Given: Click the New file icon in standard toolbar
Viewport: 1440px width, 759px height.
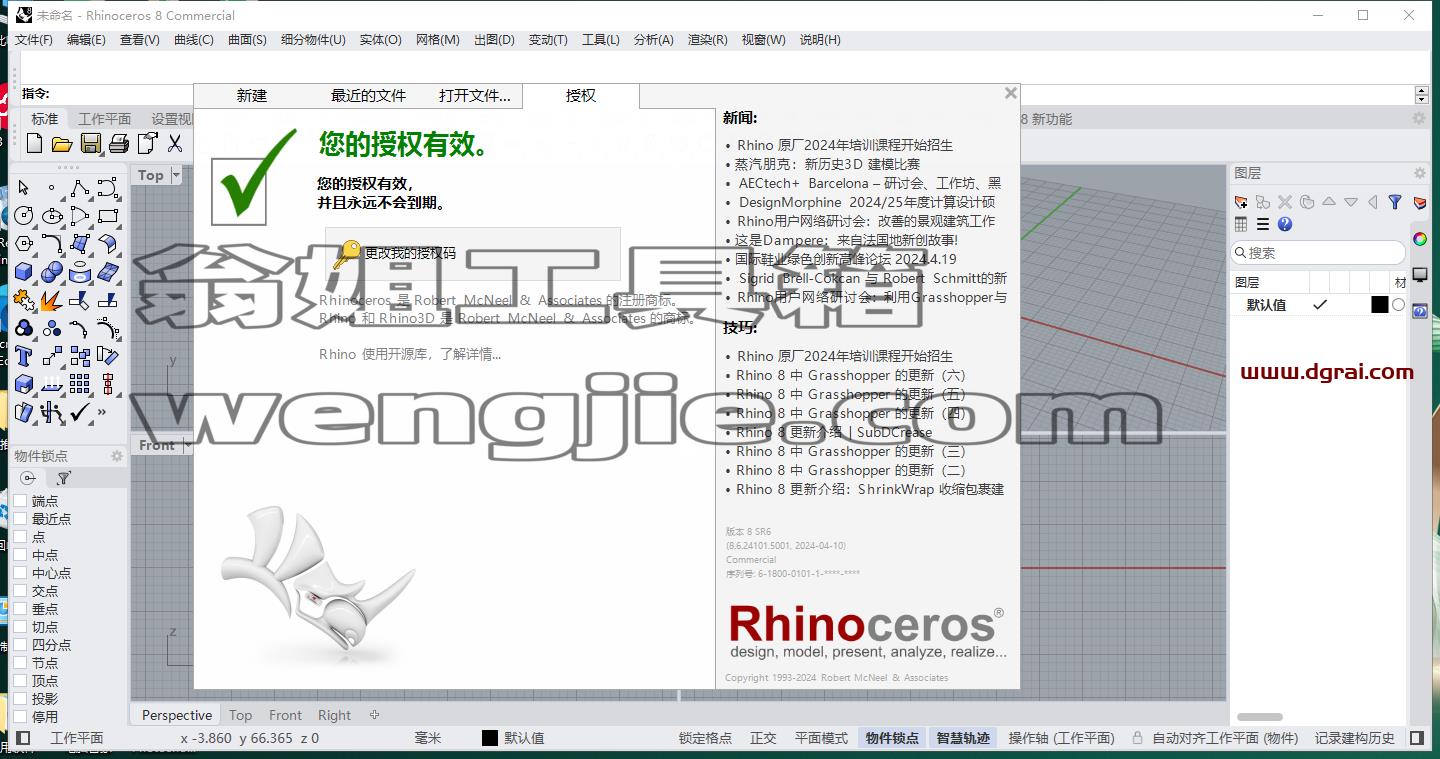Looking at the screenshot, I should pos(34,144).
